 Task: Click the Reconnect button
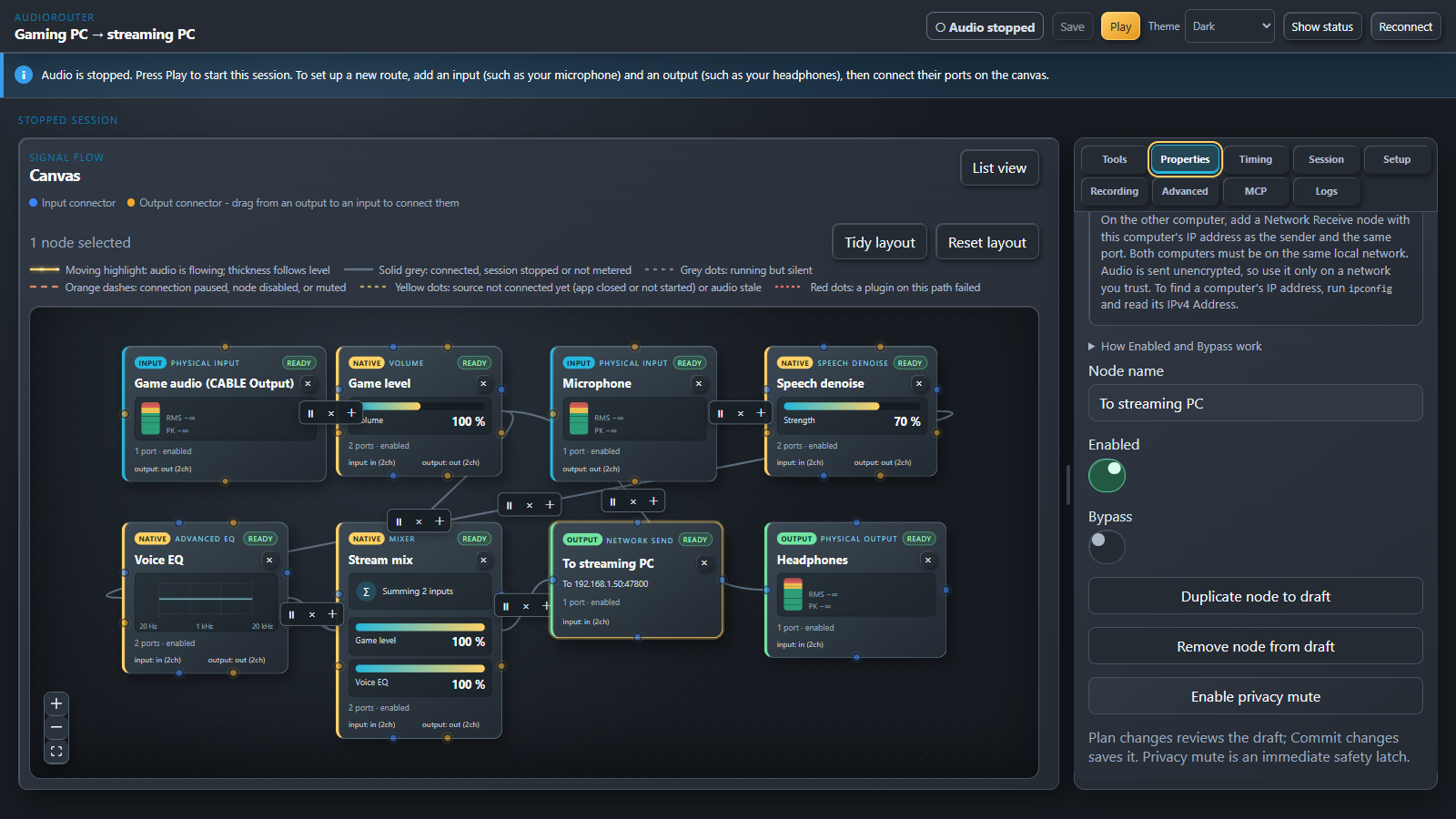click(x=1405, y=26)
